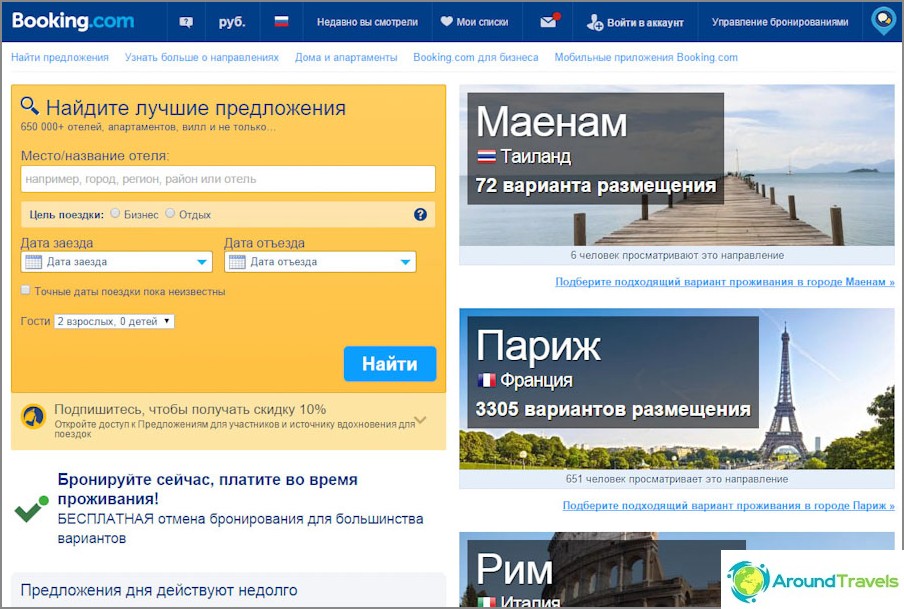The height and width of the screenshot is (609, 904).
Task: Open Управление бронированиями
Action: (x=779, y=22)
